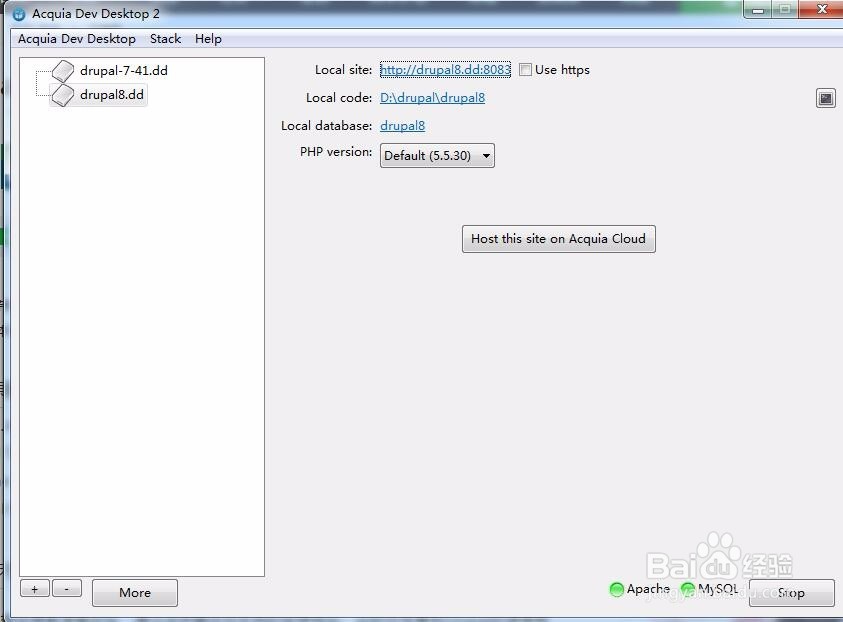Select the drupal-7-41.dd site label
This screenshot has width=843, height=622.
[124, 71]
